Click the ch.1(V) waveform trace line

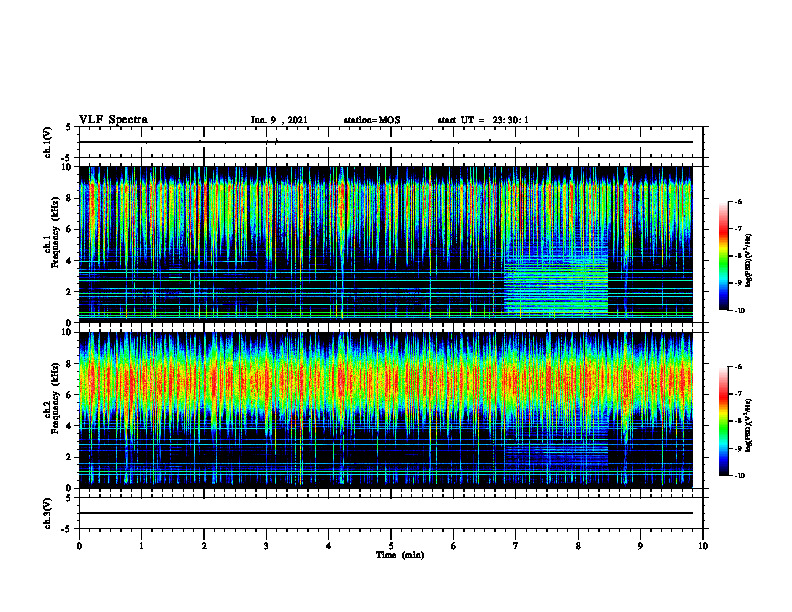[386, 142]
